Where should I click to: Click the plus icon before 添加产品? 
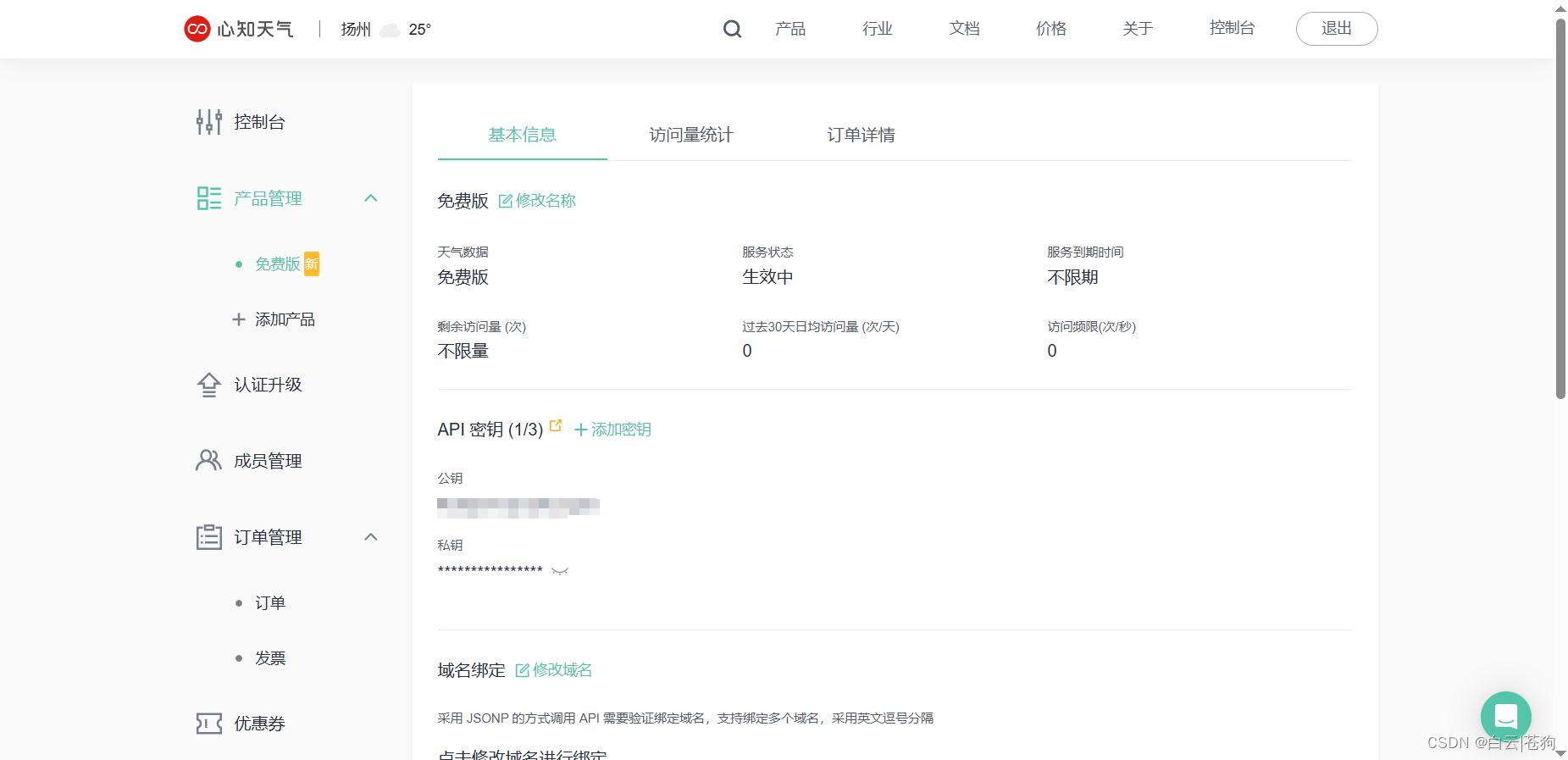click(x=239, y=319)
